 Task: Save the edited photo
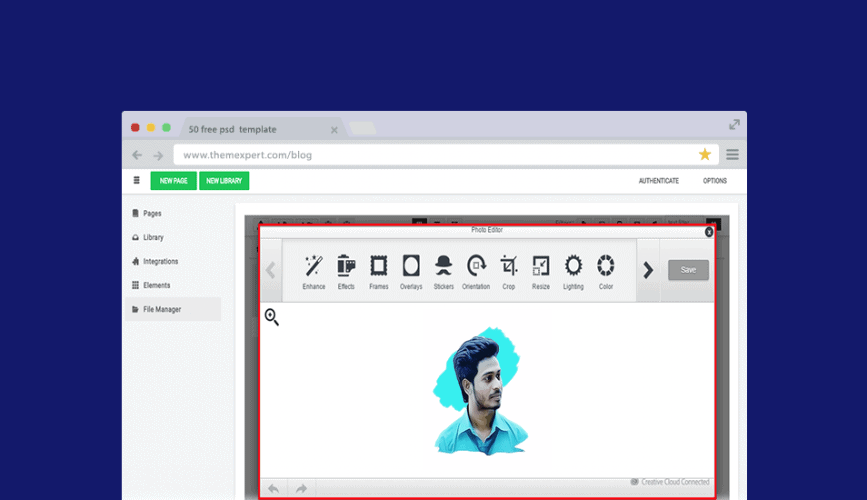pos(688,270)
